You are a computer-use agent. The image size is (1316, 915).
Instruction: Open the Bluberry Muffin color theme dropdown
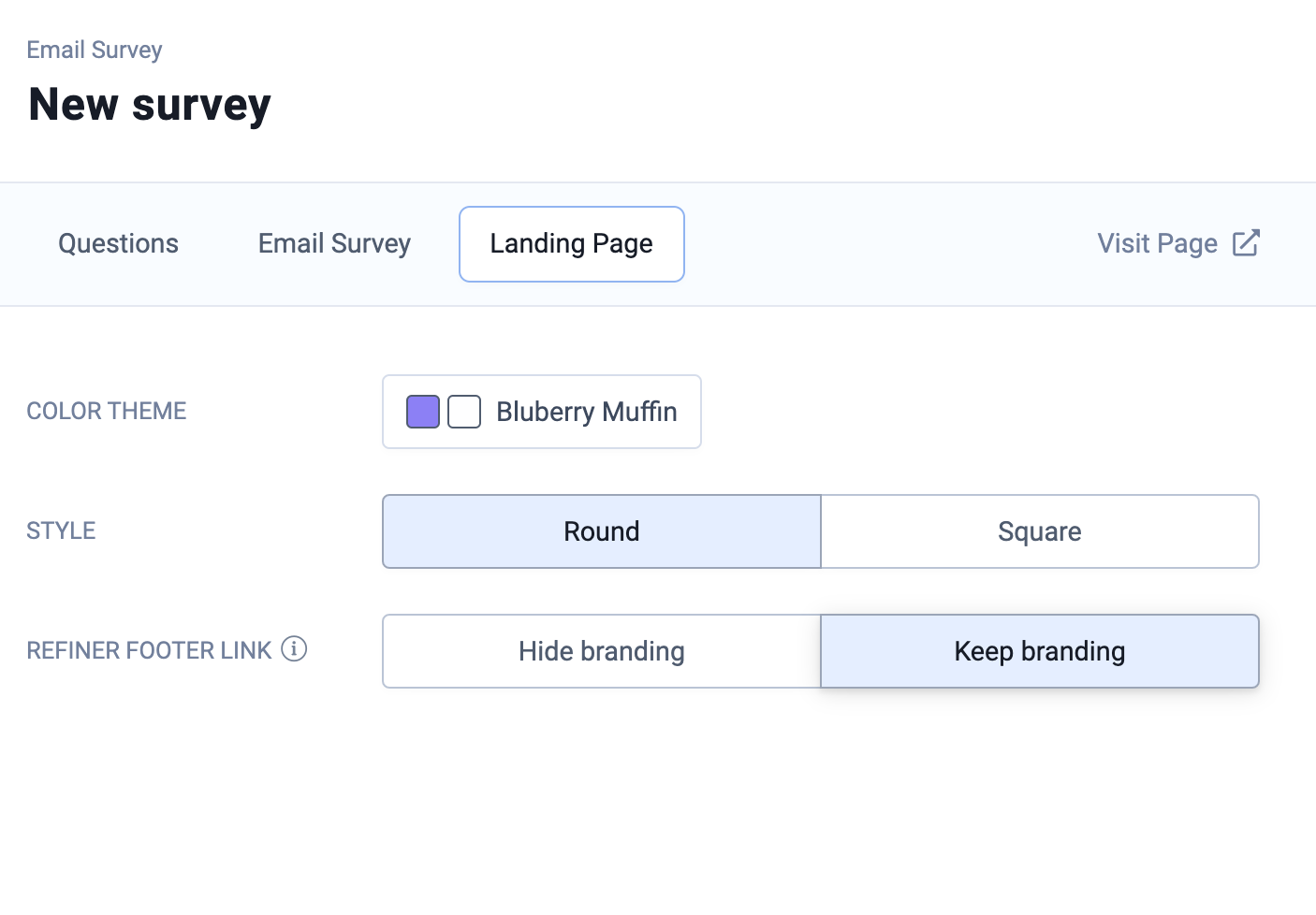point(542,412)
